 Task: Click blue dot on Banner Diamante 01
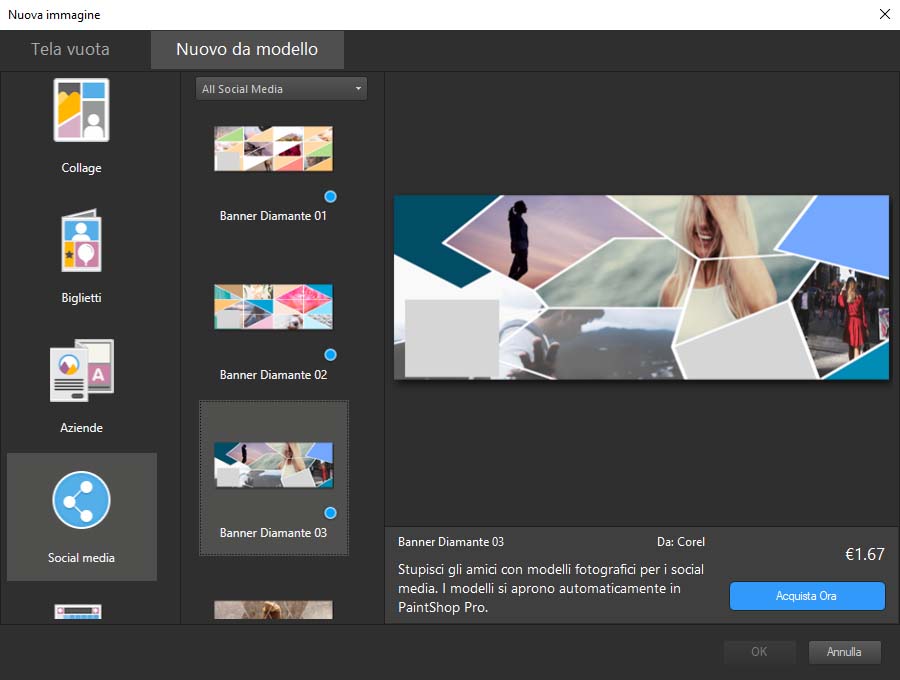[x=330, y=196]
